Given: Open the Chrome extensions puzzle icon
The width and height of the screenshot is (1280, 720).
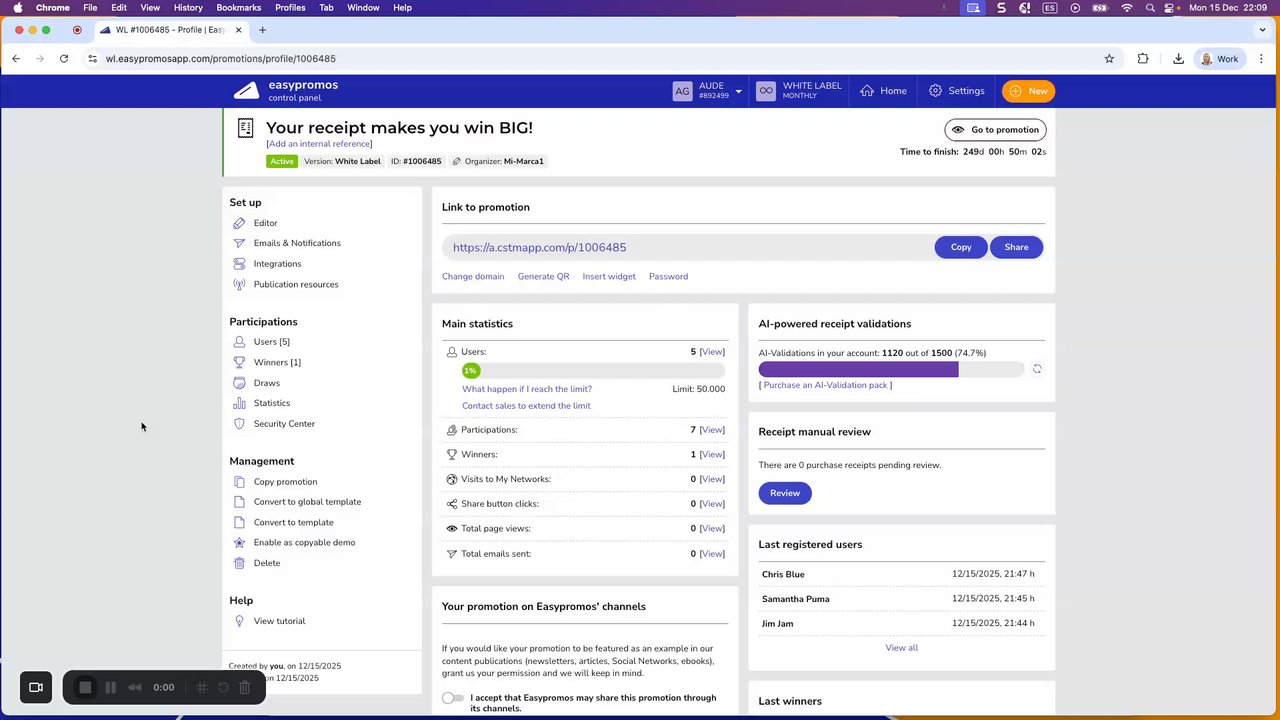Looking at the screenshot, I should click(1143, 59).
